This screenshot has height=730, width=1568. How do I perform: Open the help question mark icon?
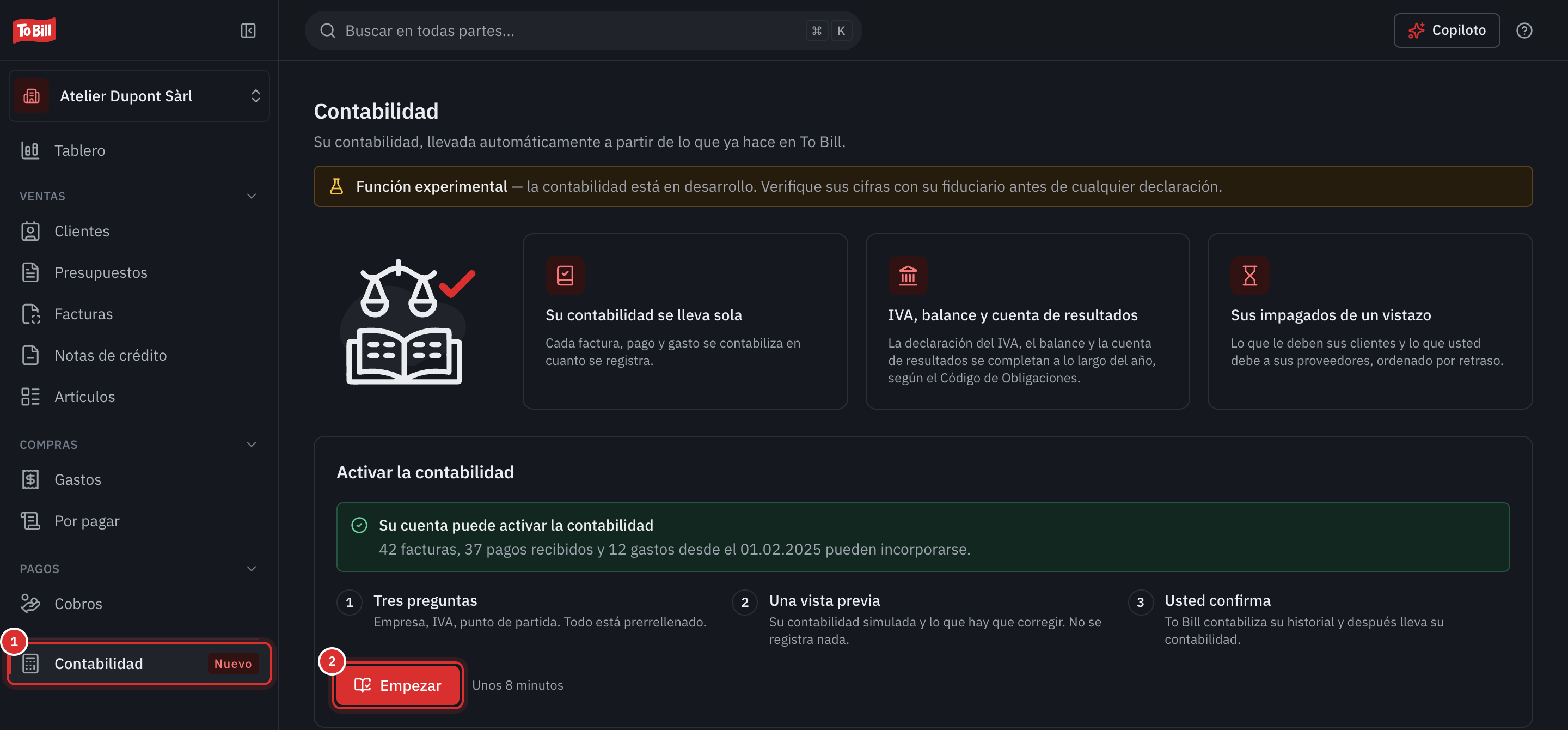[1523, 31]
